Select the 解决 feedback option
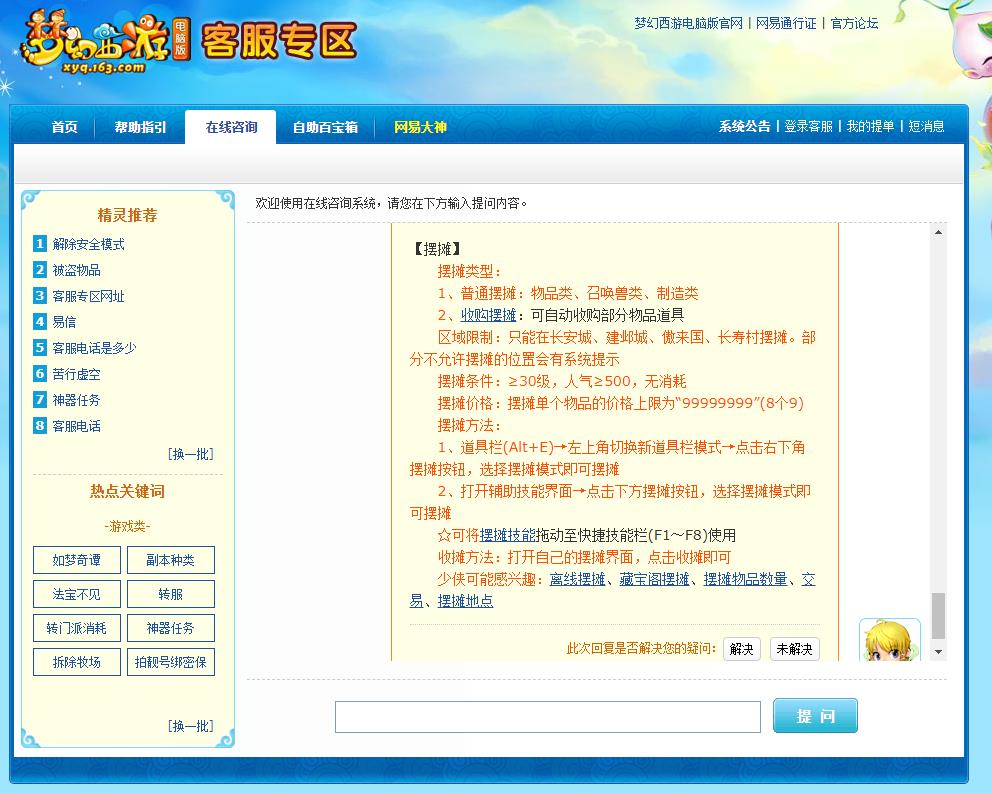Image resolution: width=992 pixels, height=793 pixels. [x=741, y=648]
